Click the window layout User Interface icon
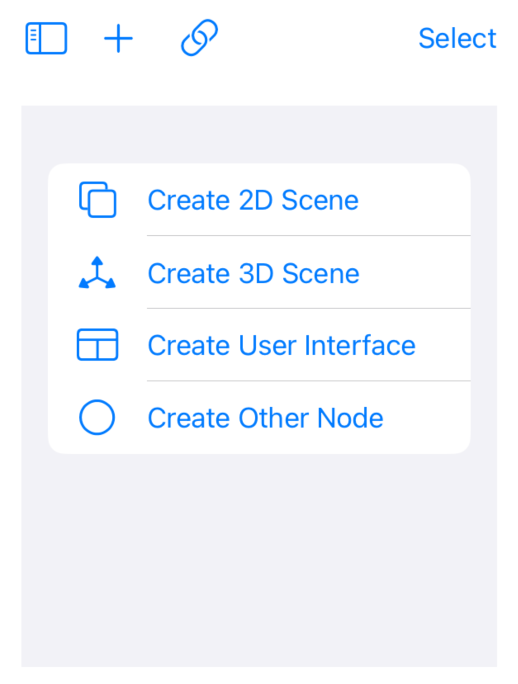 coord(97,345)
